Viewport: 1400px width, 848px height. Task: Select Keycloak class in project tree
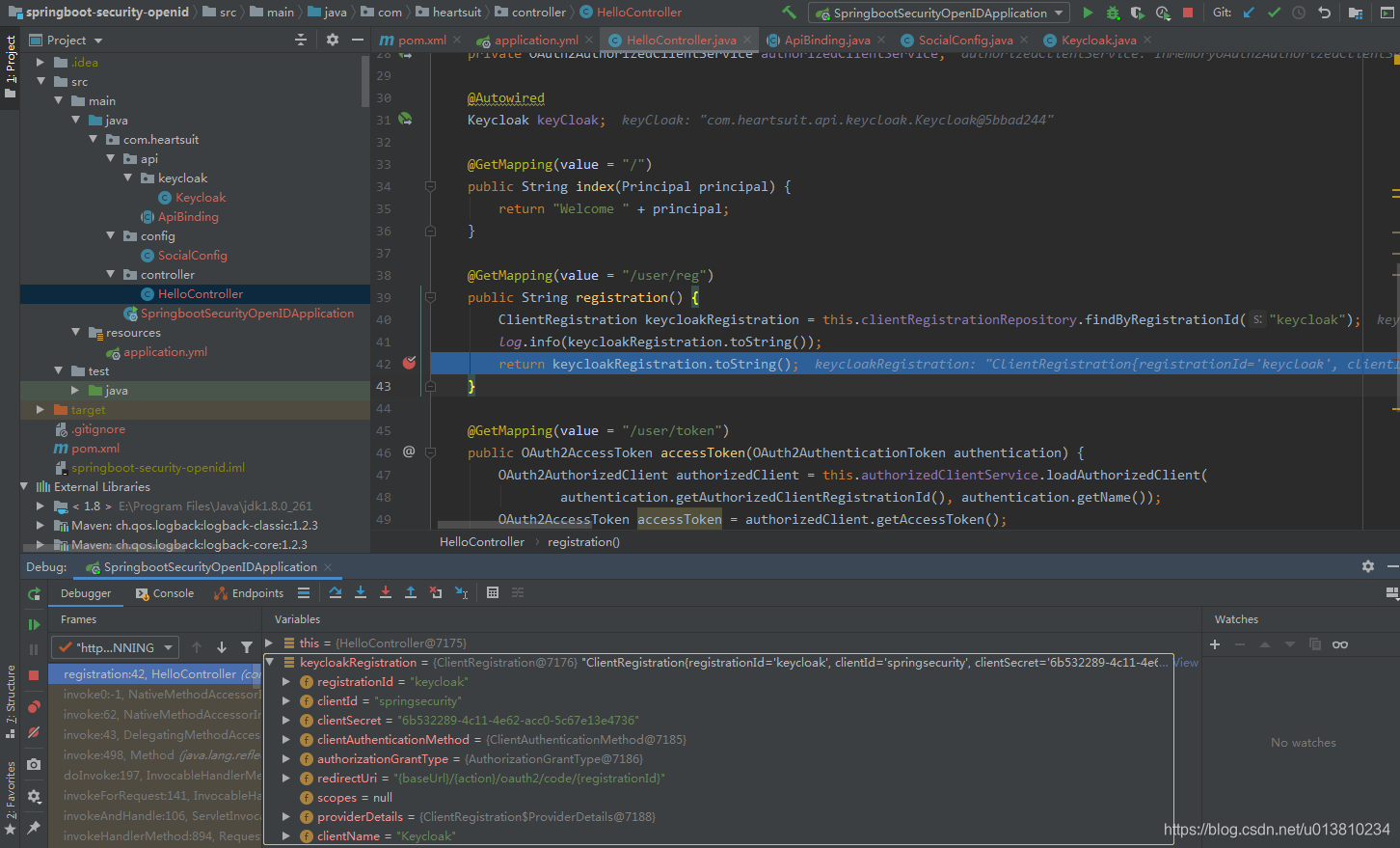point(201,197)
